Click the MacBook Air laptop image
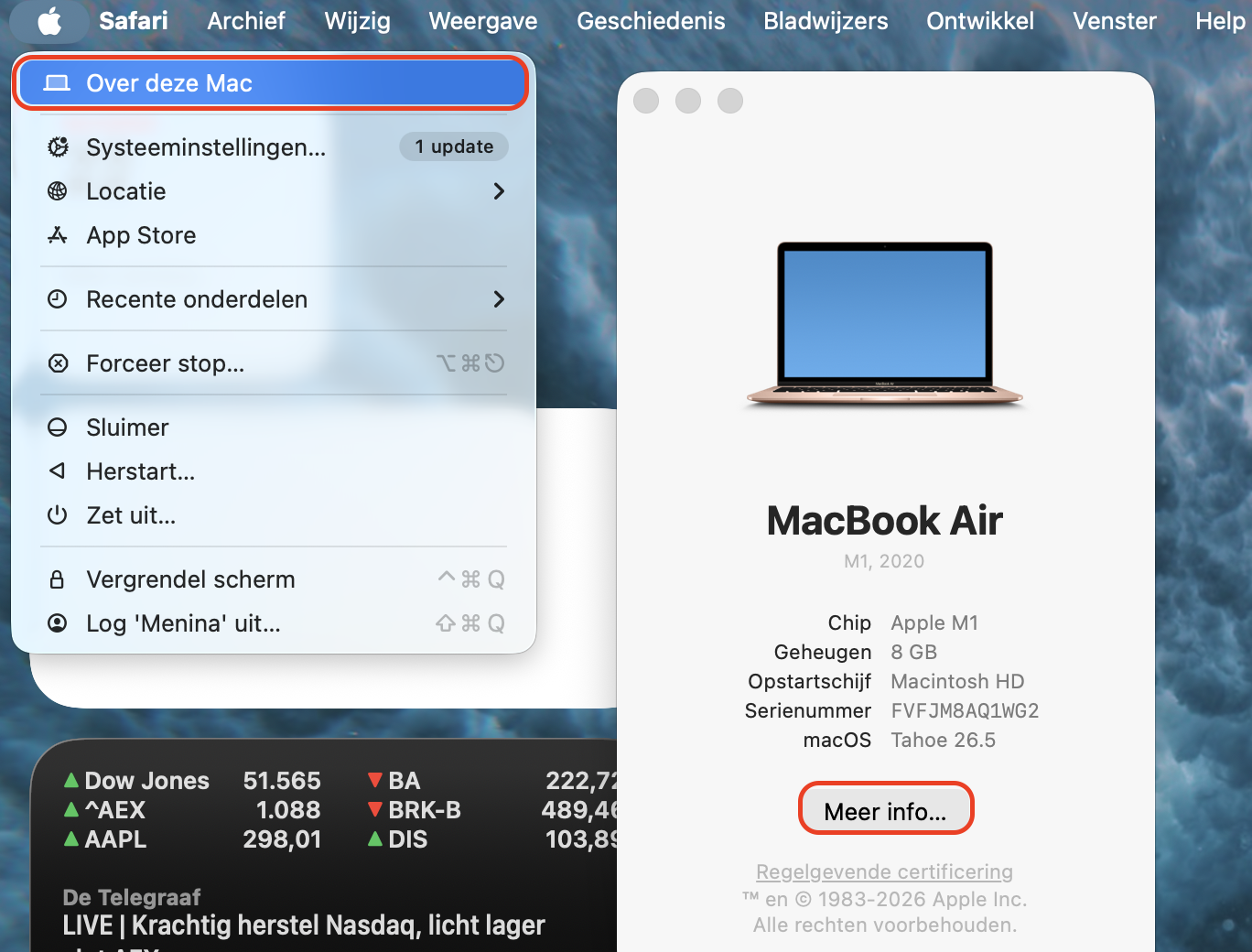Screen dimensions: 1252x952 [885, 324]
